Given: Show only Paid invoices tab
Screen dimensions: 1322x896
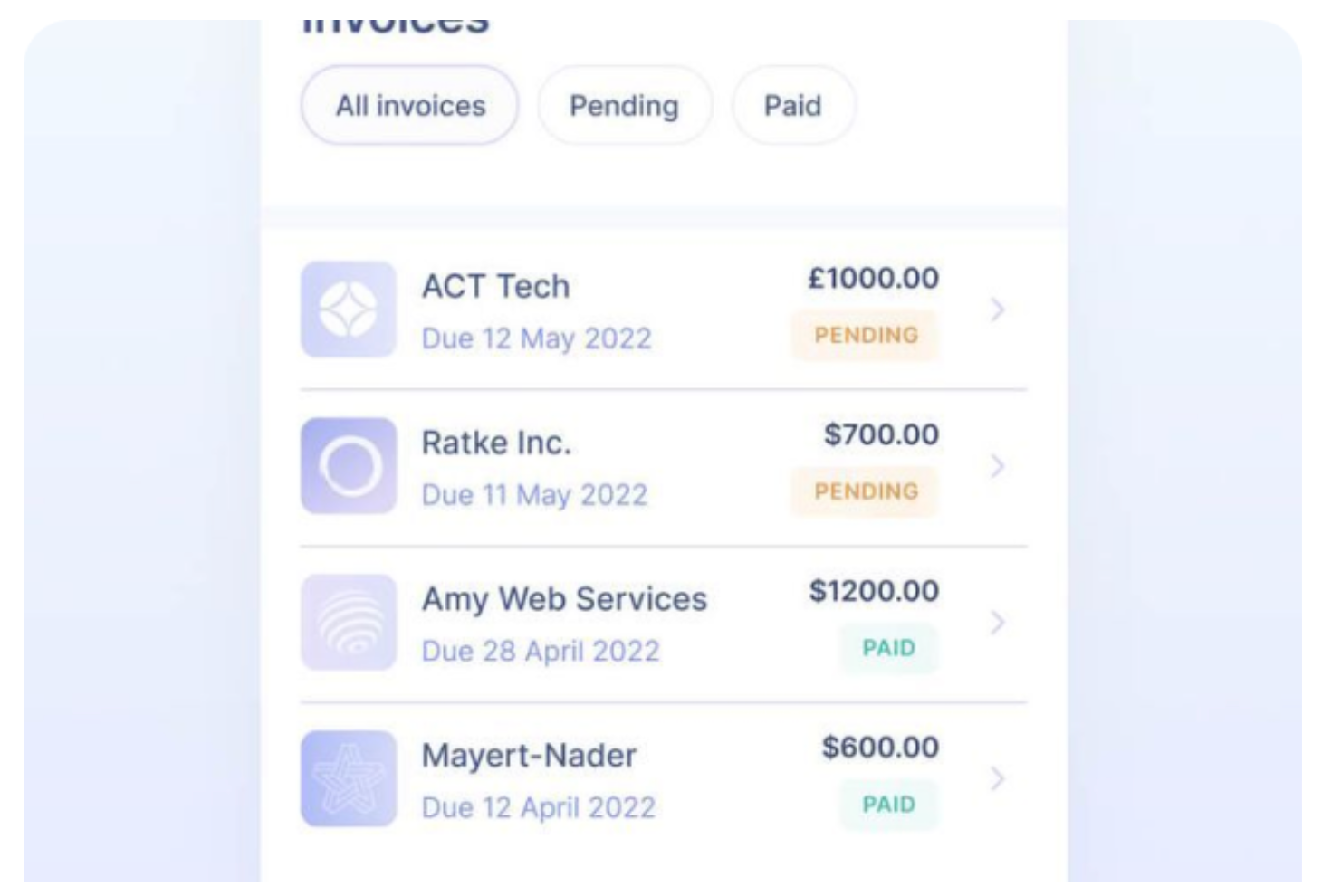Looking at the screenshot, I should [x=792, y=106].
